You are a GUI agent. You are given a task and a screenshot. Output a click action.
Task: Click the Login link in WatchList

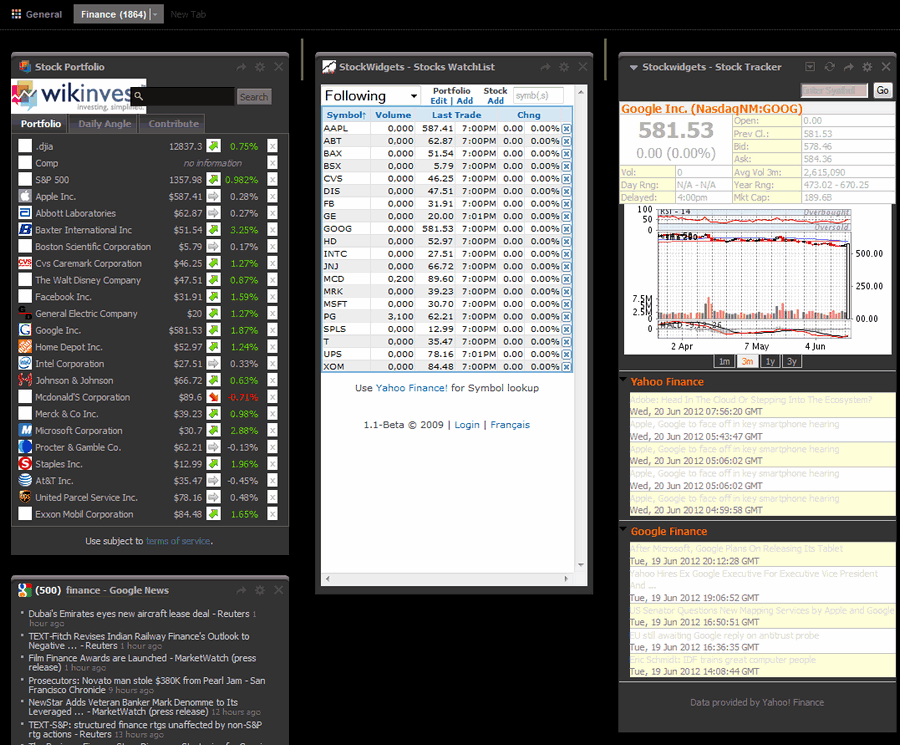tap(467, 425)
